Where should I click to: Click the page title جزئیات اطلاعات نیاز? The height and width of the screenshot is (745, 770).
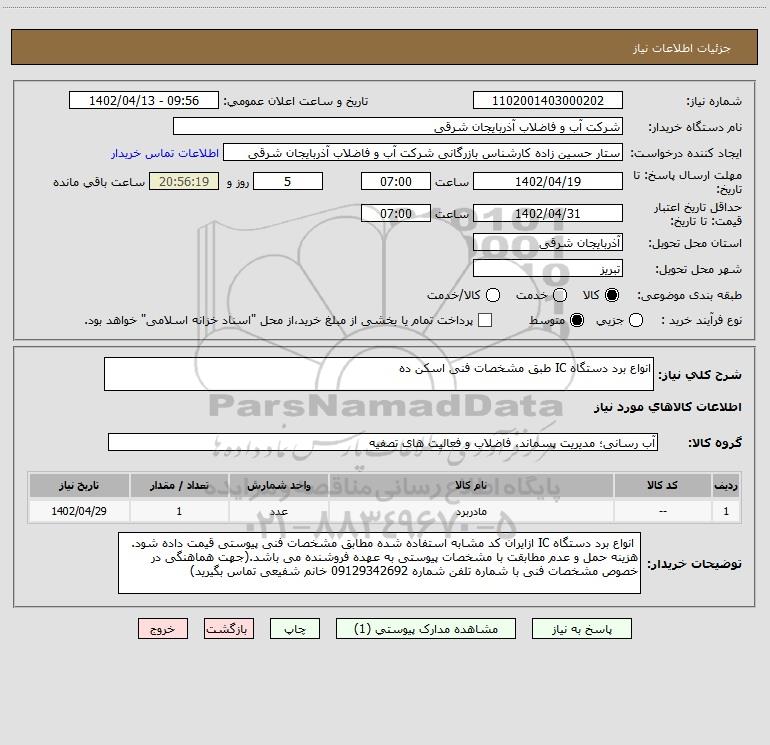[x=681, y=48]
